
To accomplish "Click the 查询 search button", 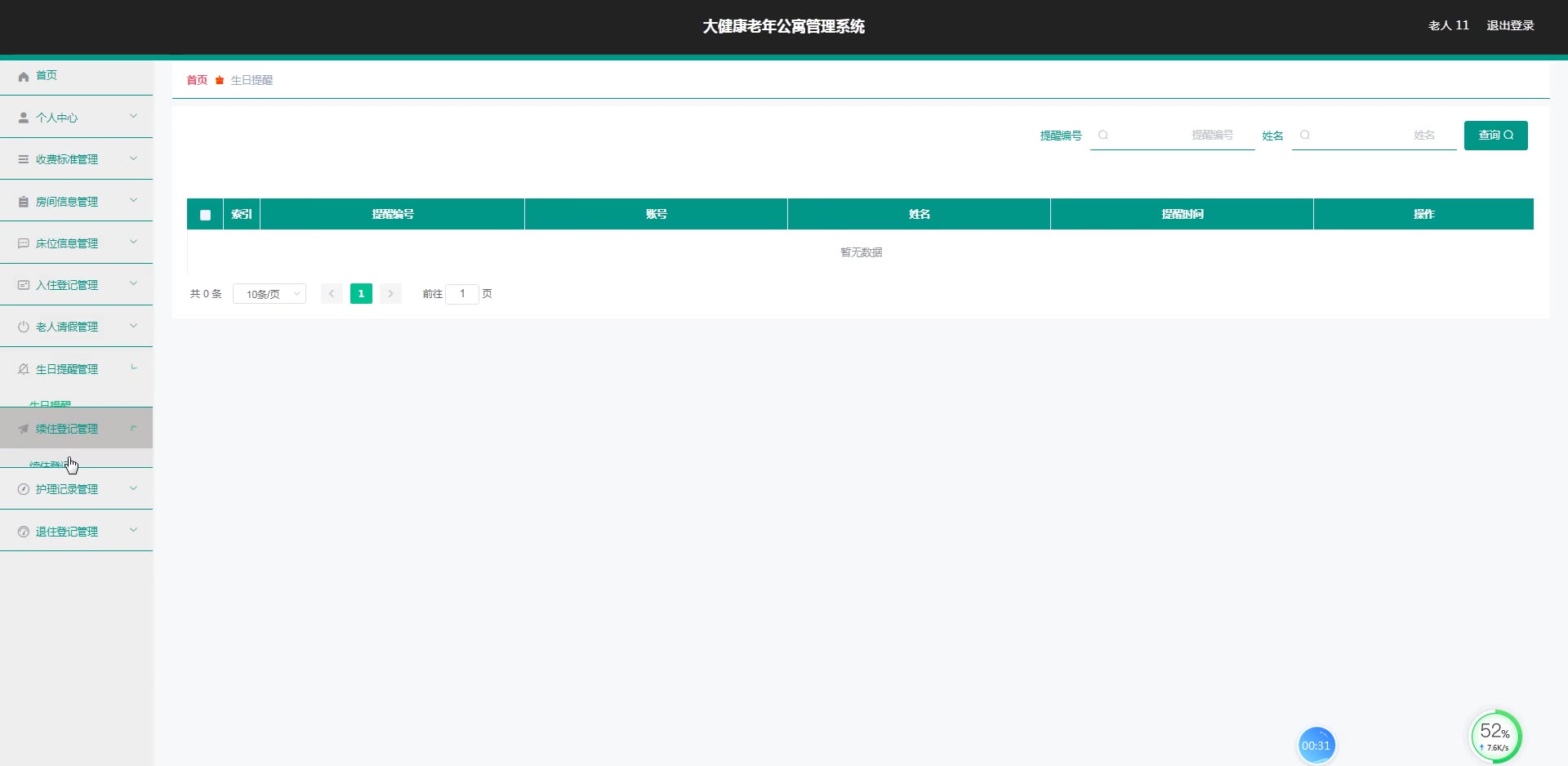I will 1496,136.
